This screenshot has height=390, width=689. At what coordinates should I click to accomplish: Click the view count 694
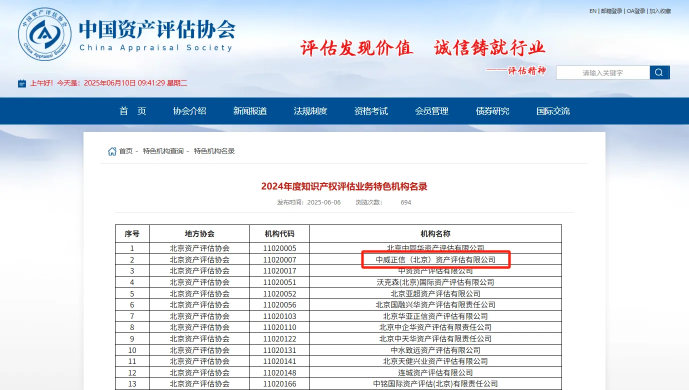pyautogui.click(x=406, y=202)
